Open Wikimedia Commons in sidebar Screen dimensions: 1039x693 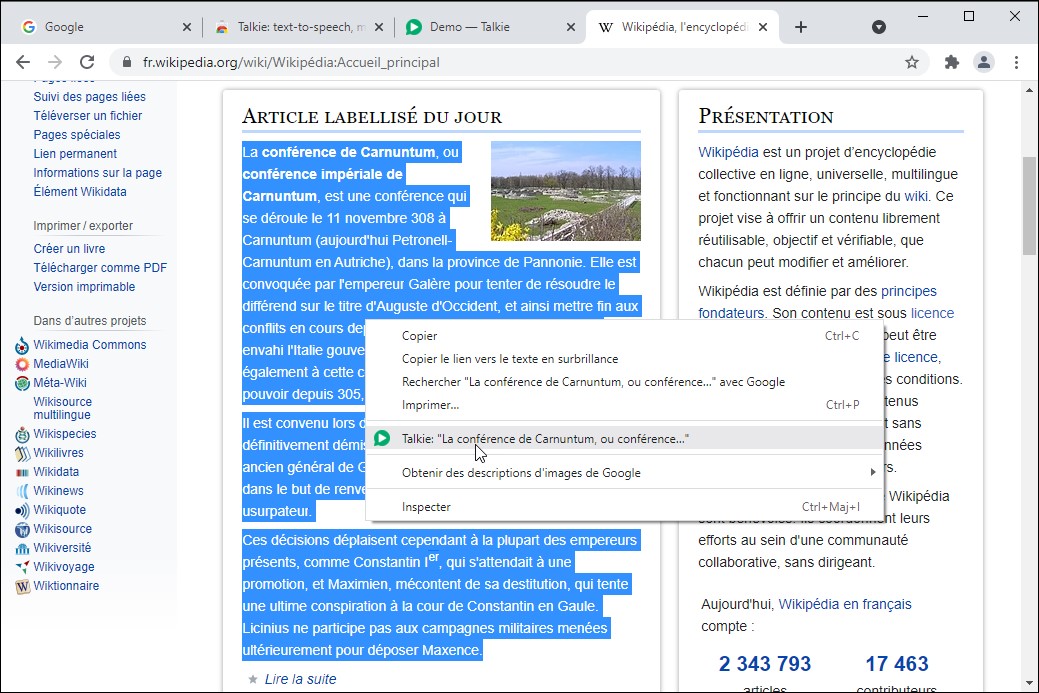point(89,345)
